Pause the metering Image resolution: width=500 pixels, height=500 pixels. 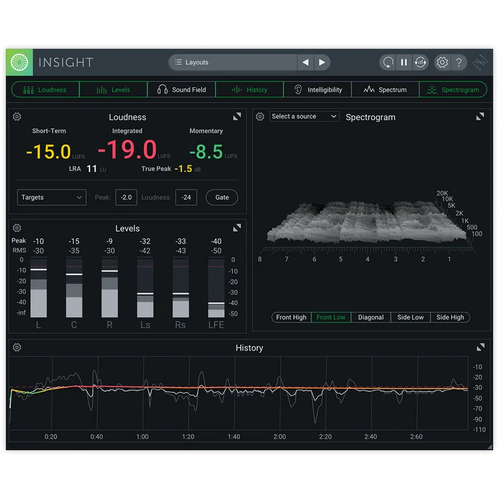point(404,62)
